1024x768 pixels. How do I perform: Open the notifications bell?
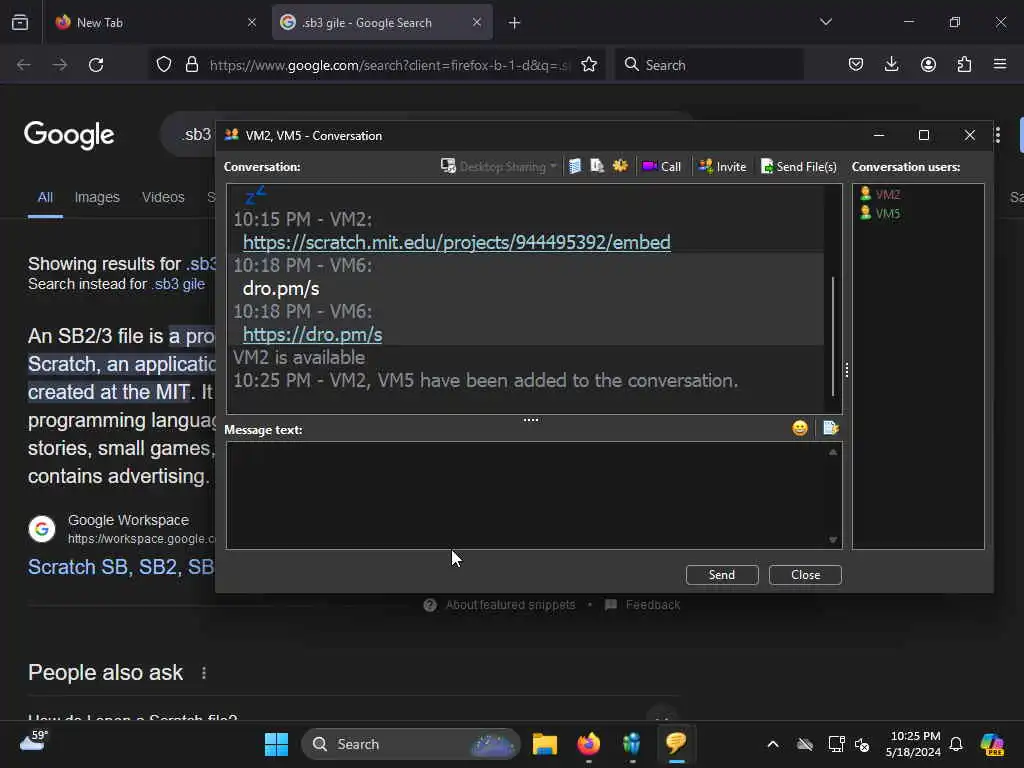pyautogui.click(x=956, y=744)
